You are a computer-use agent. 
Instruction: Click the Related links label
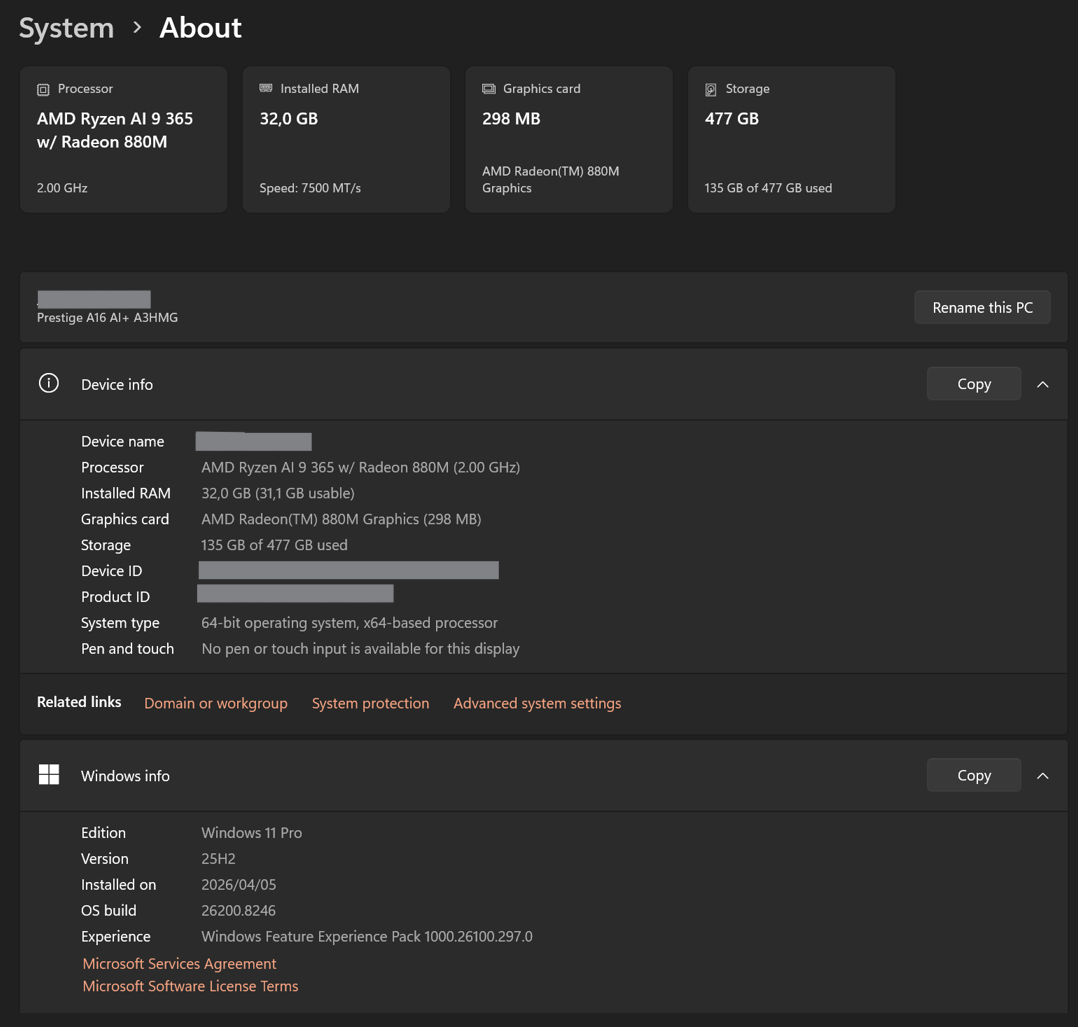79,702
